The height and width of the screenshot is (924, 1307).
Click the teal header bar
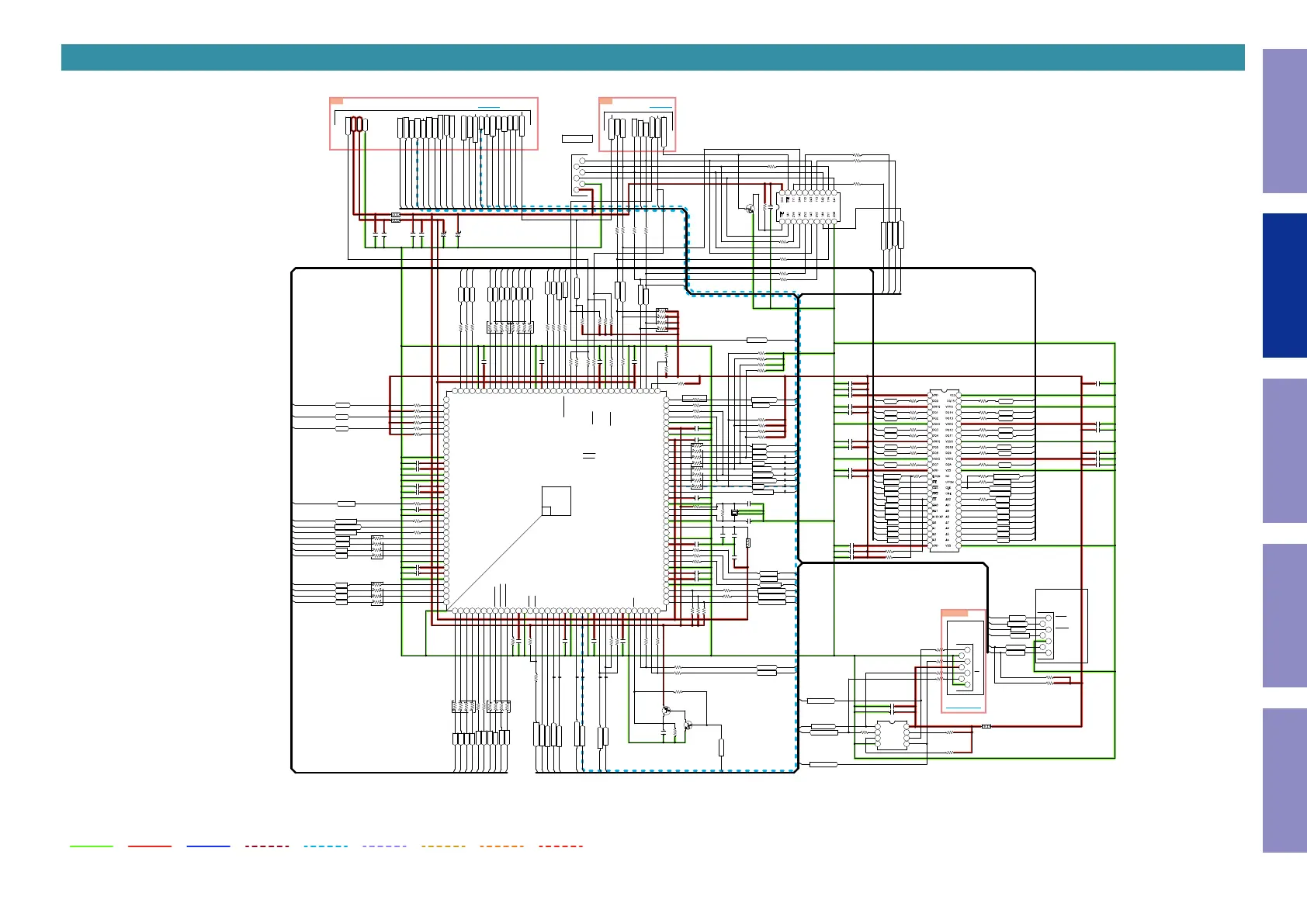[x=653, y=57]
